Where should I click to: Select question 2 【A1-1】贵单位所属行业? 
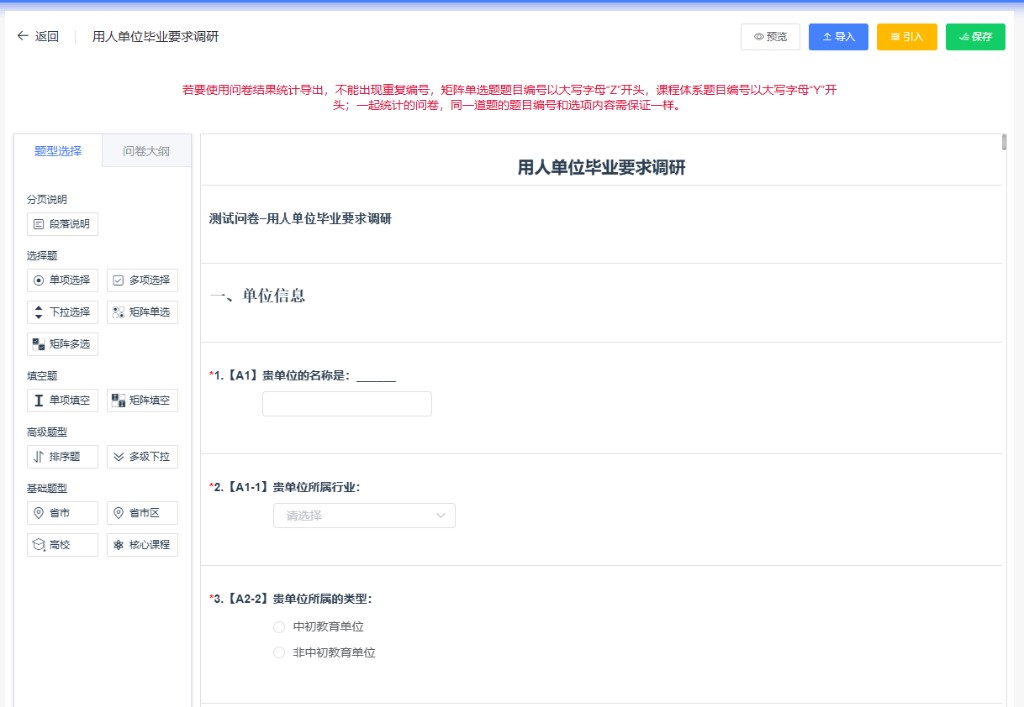[285, 487]
